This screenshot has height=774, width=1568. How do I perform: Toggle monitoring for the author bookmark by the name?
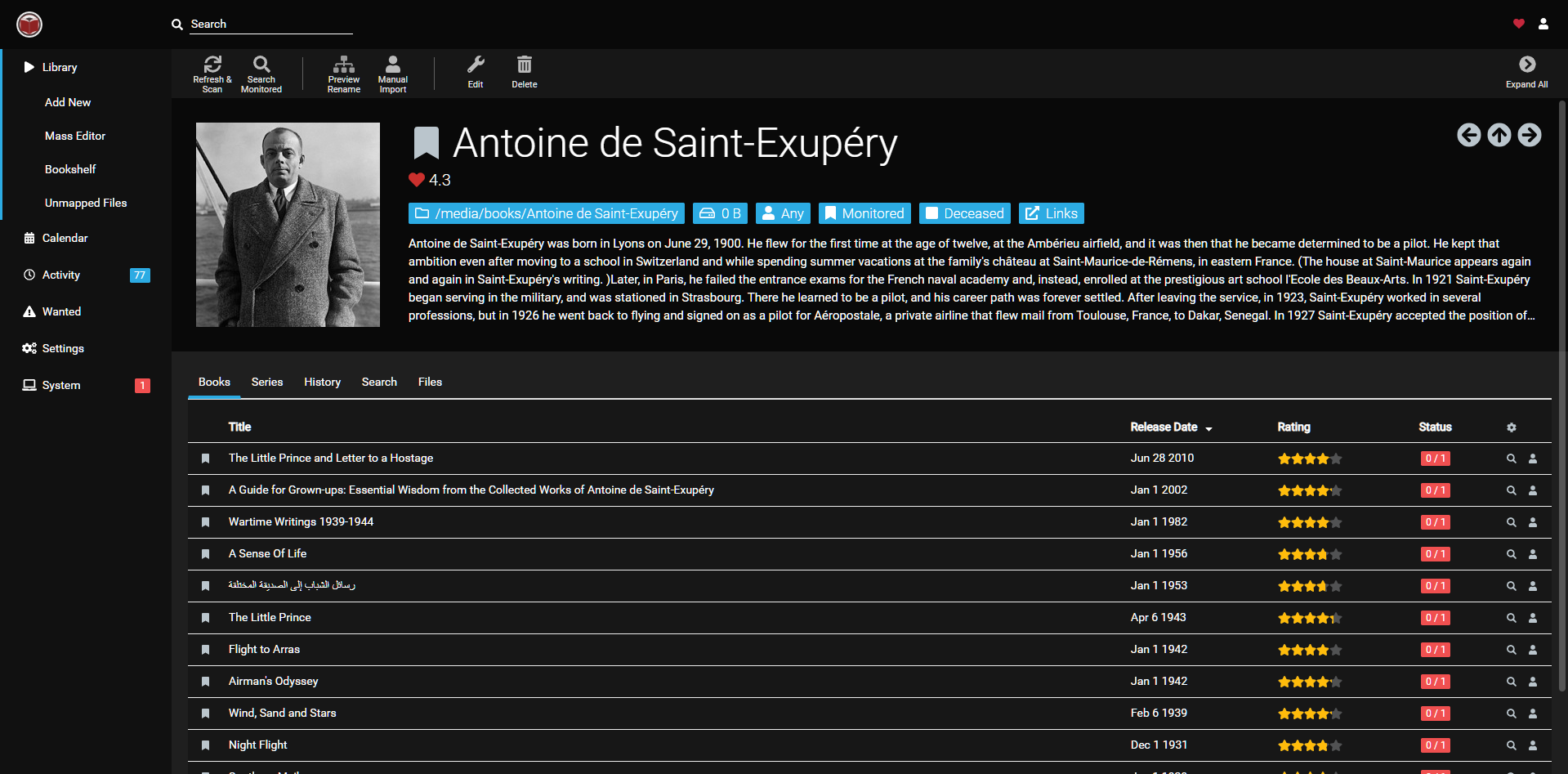(x=426, y=143)
